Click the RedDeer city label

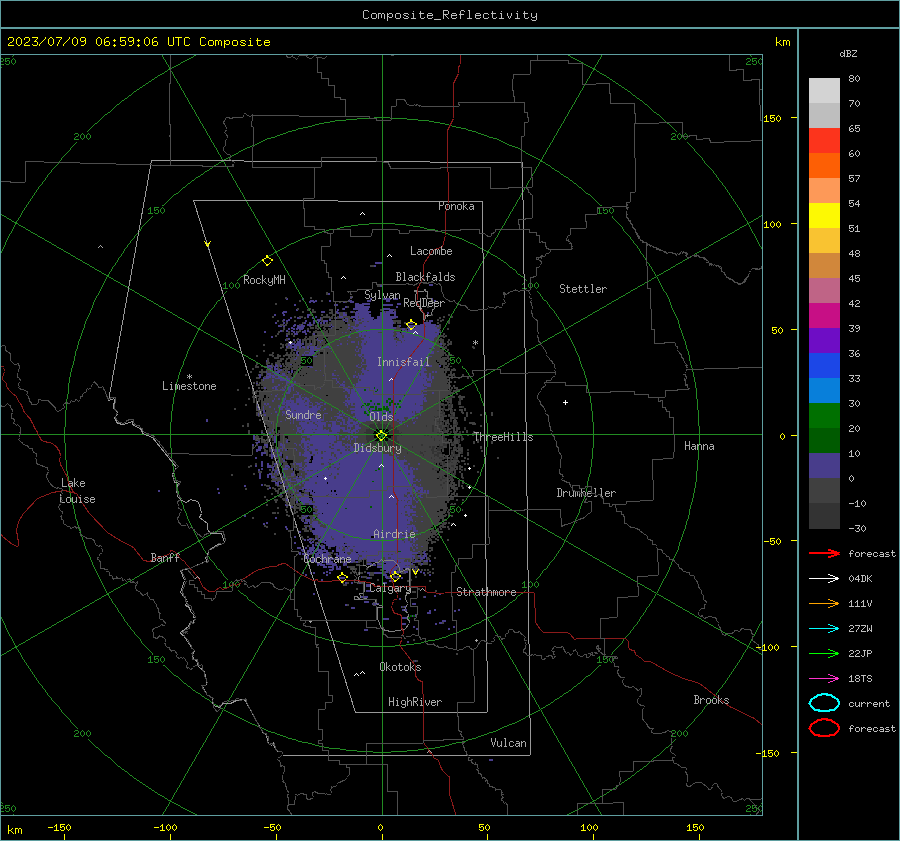click(x=424, y=303)
